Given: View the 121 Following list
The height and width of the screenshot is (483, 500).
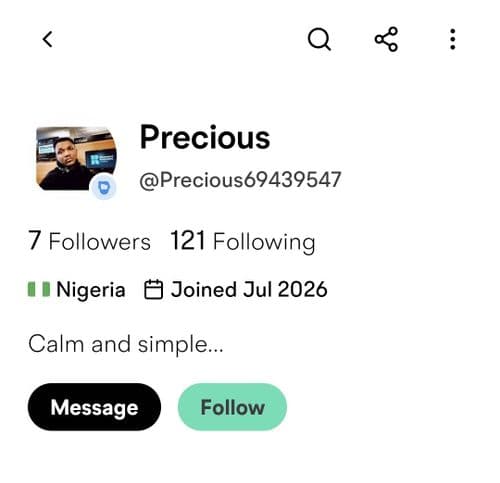Looking at the screenshot, I should [x=243, y=241].
